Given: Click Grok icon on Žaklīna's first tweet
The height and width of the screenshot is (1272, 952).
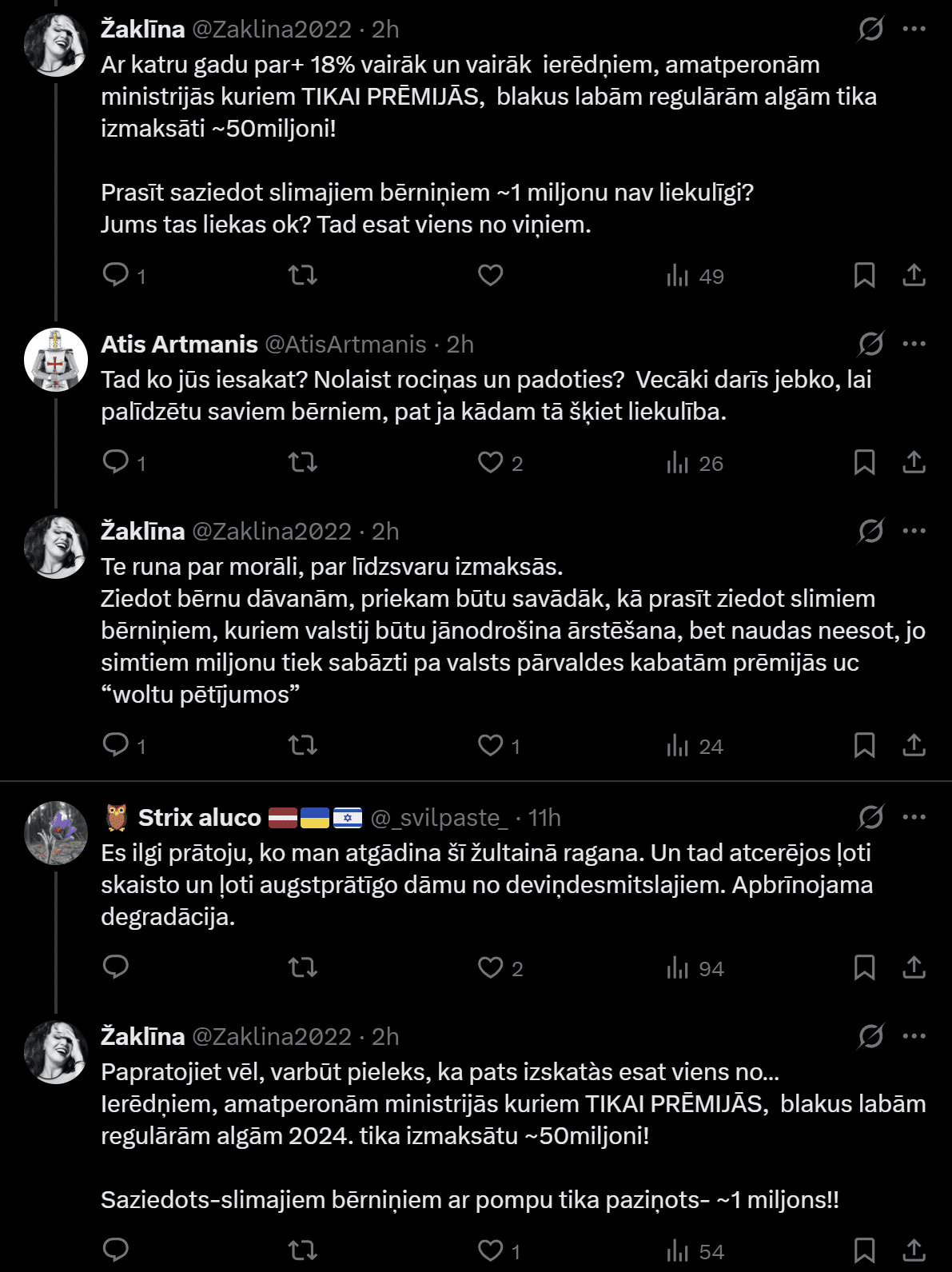Looking at the screenshot, I should [870, 30].
